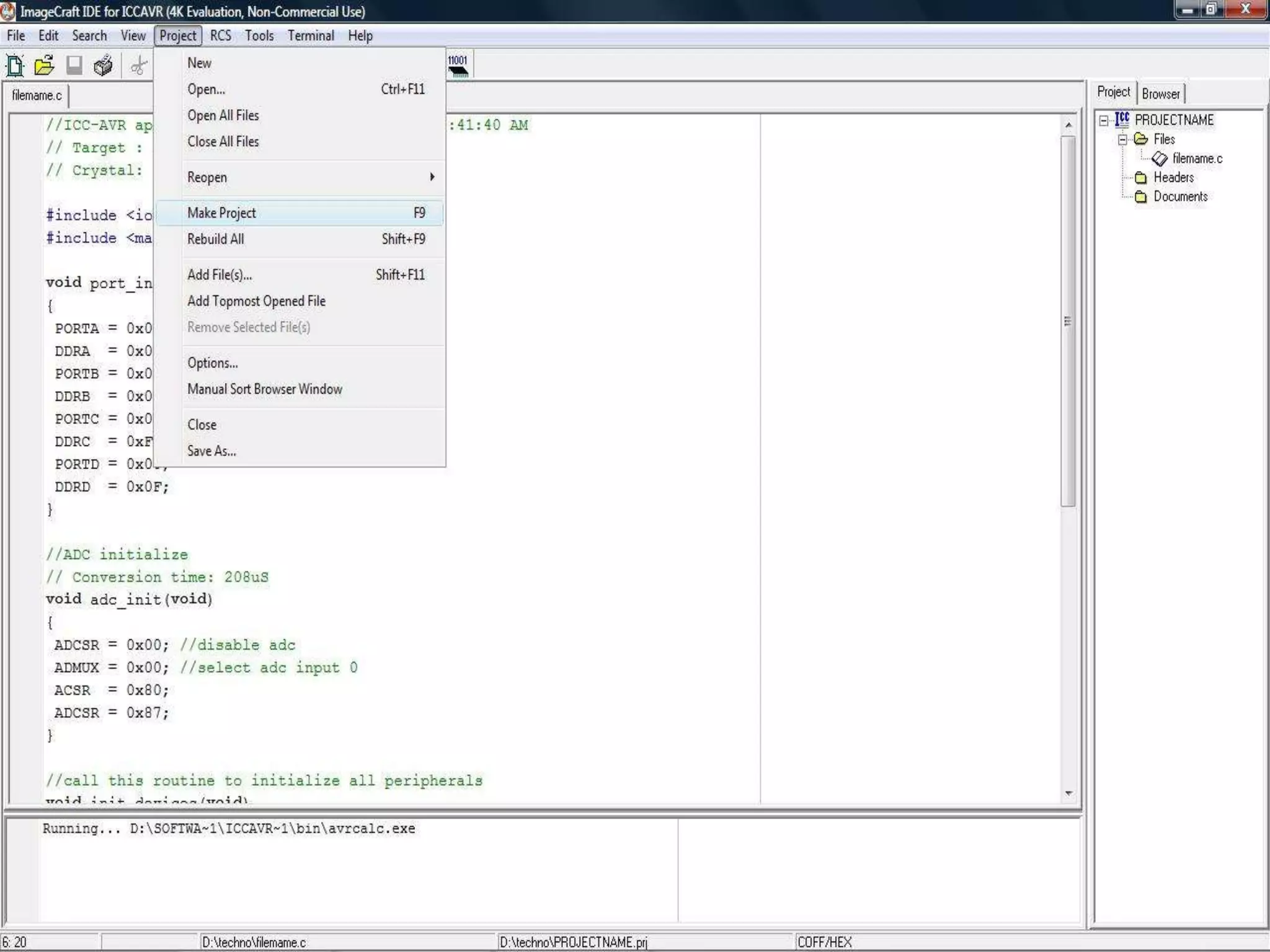Click the Cut scissors toolbar icon

point(140,65)
